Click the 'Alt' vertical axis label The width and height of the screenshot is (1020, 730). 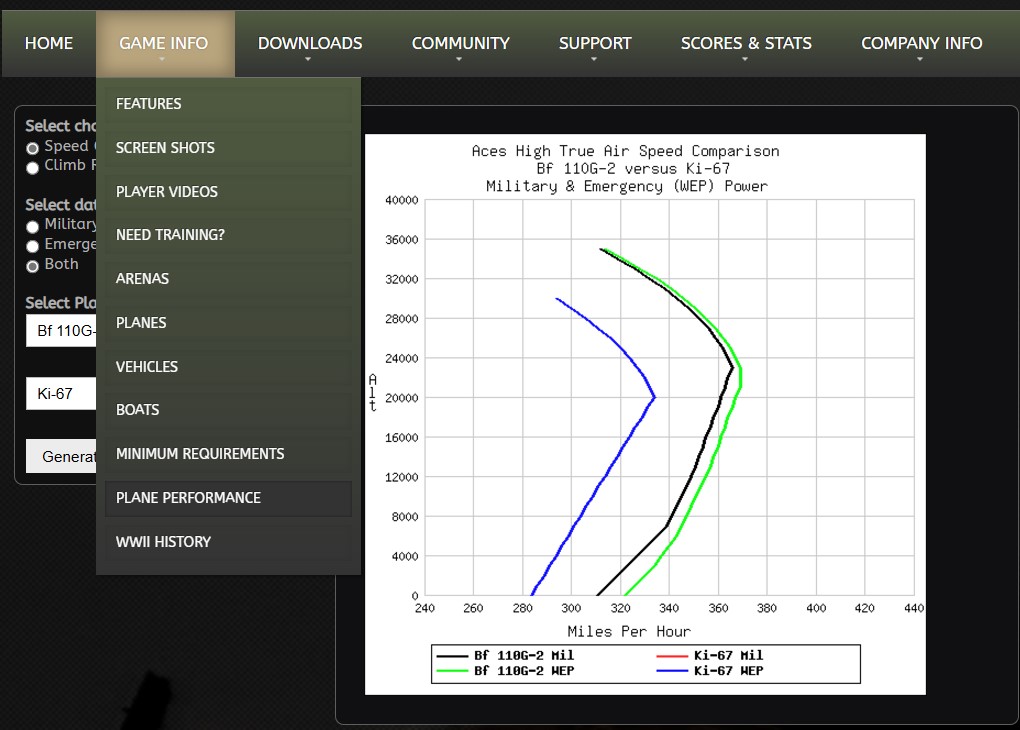[373, 392]
